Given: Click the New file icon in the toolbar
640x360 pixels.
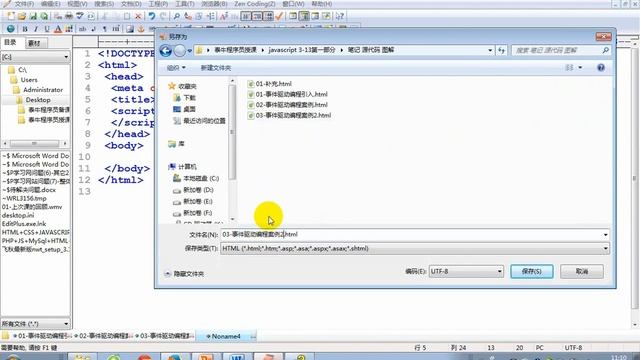Looking at the screenshot, I should click(x=11, y=16).
